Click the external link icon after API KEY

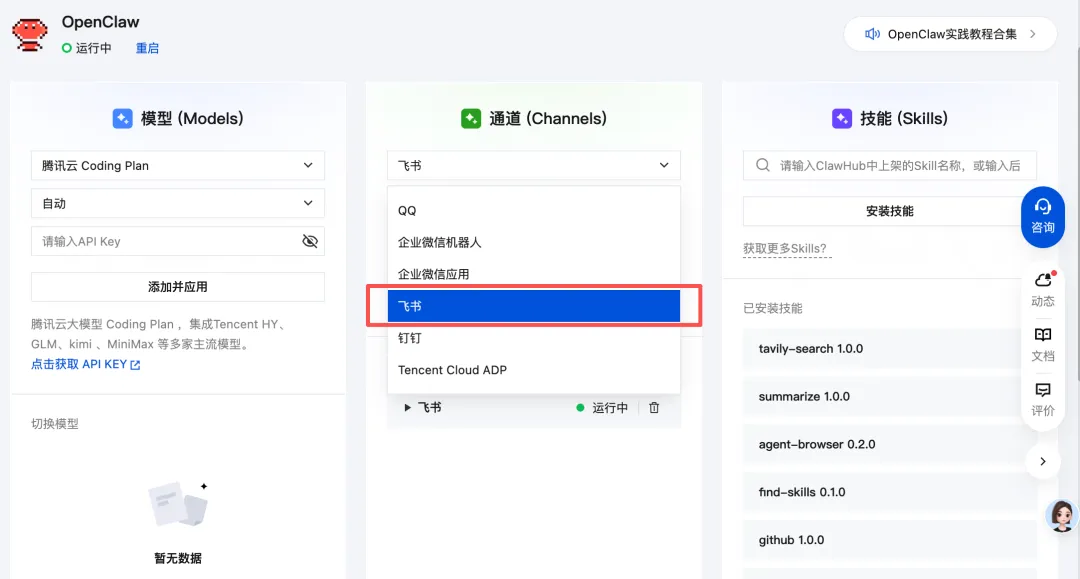135,365
